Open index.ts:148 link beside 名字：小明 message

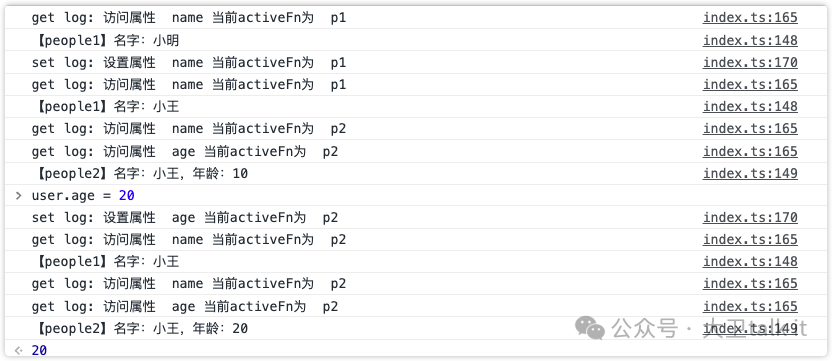(750, 40)
